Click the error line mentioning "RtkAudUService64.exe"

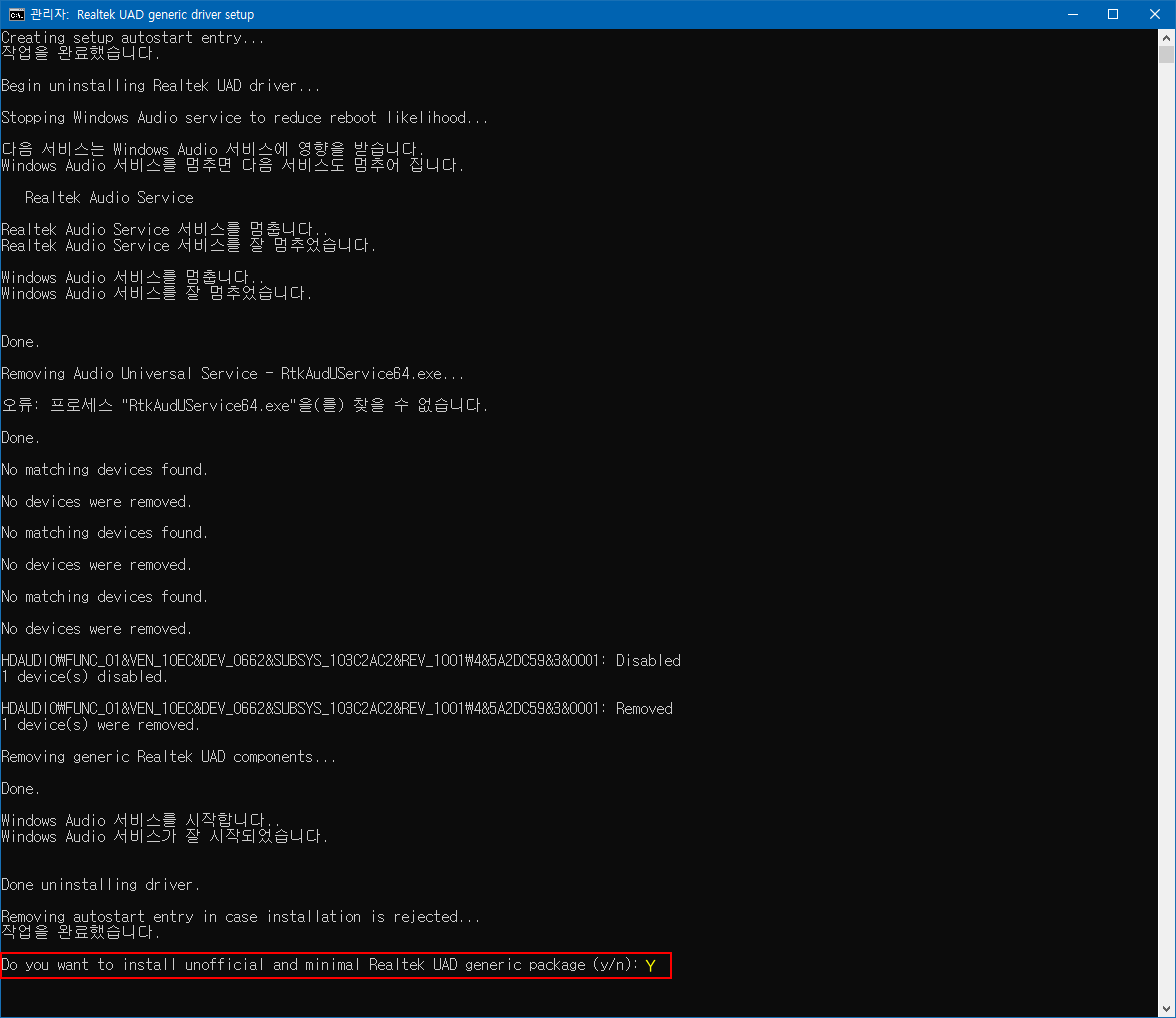245,405
